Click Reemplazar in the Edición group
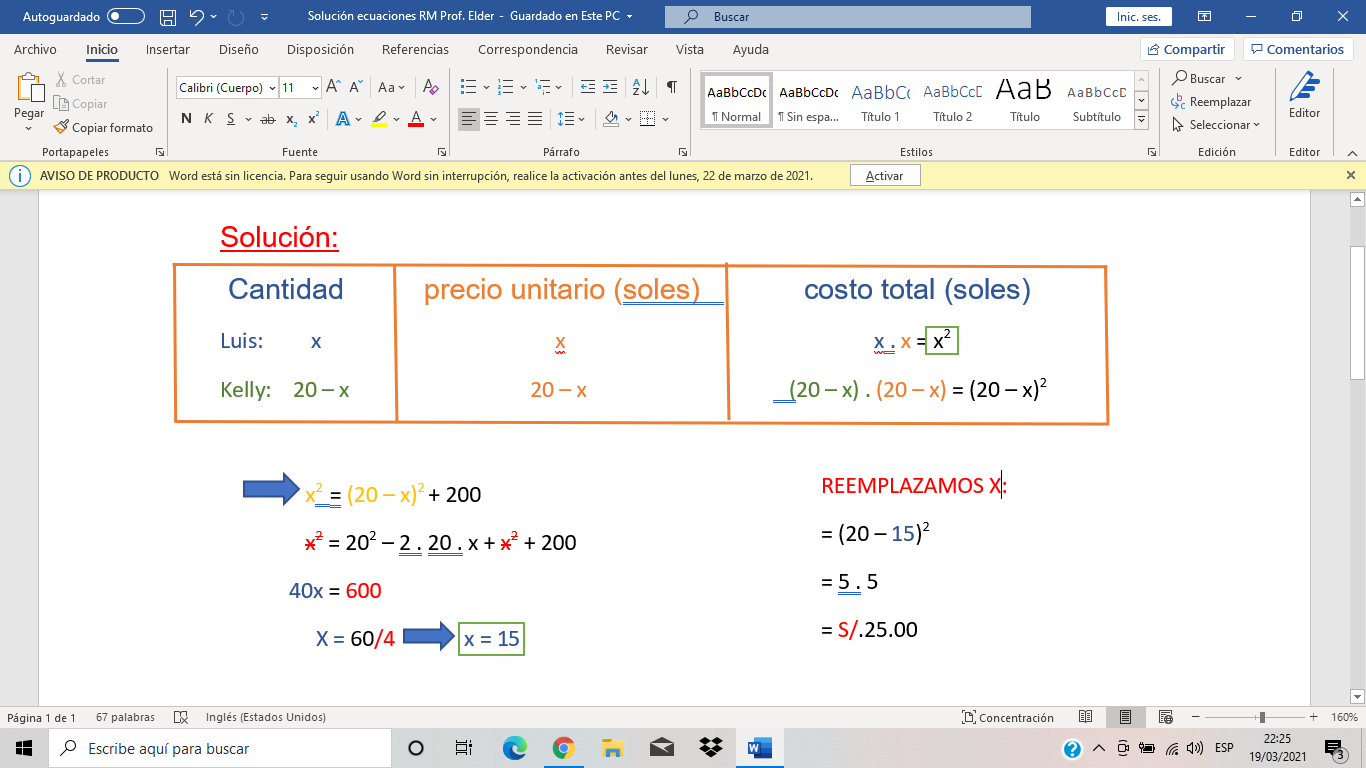 (x=1211, y=102)
